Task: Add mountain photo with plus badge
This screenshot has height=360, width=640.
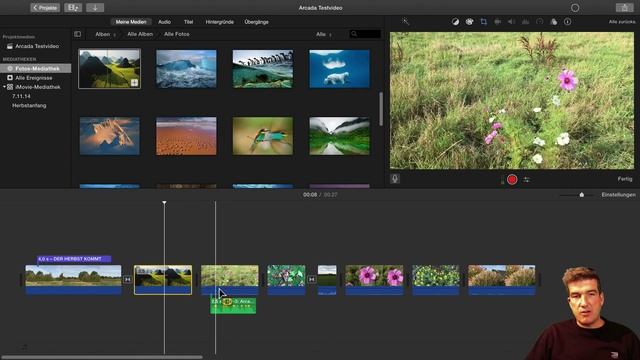Action: click(134, 83)
